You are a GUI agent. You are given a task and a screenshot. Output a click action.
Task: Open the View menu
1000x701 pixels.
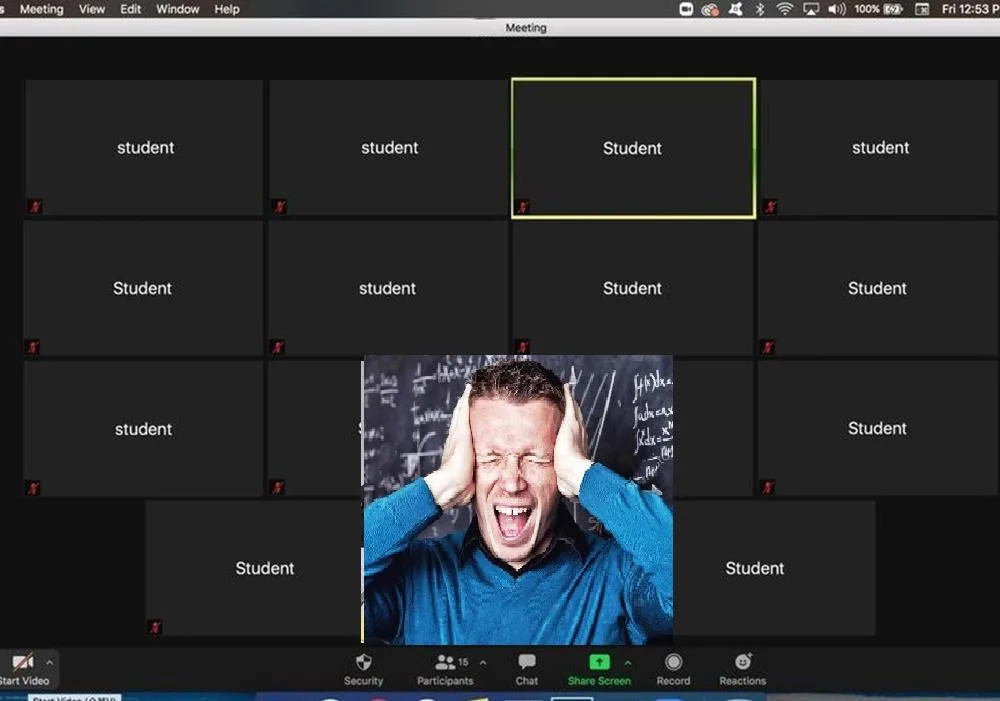click(x=92, y=9)
